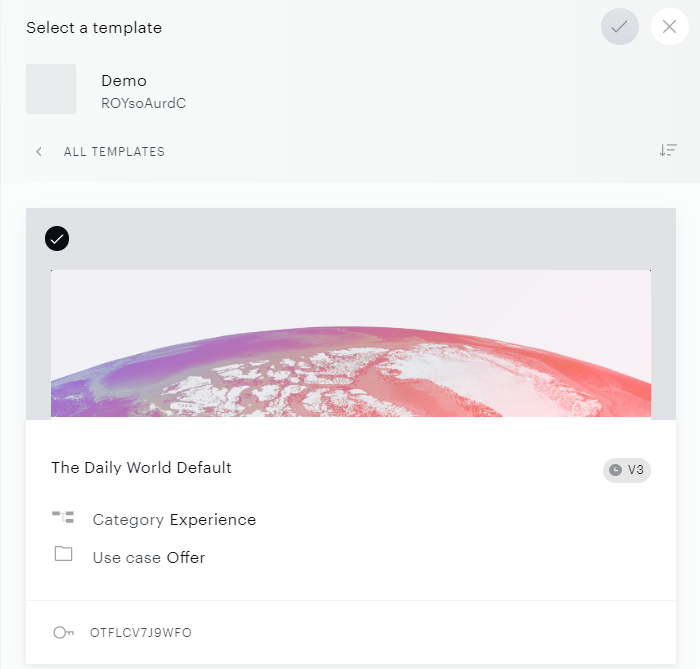Click the Use case Offer label
The image size is (700, 669).
pyautogui.click(x=149, y=558)
